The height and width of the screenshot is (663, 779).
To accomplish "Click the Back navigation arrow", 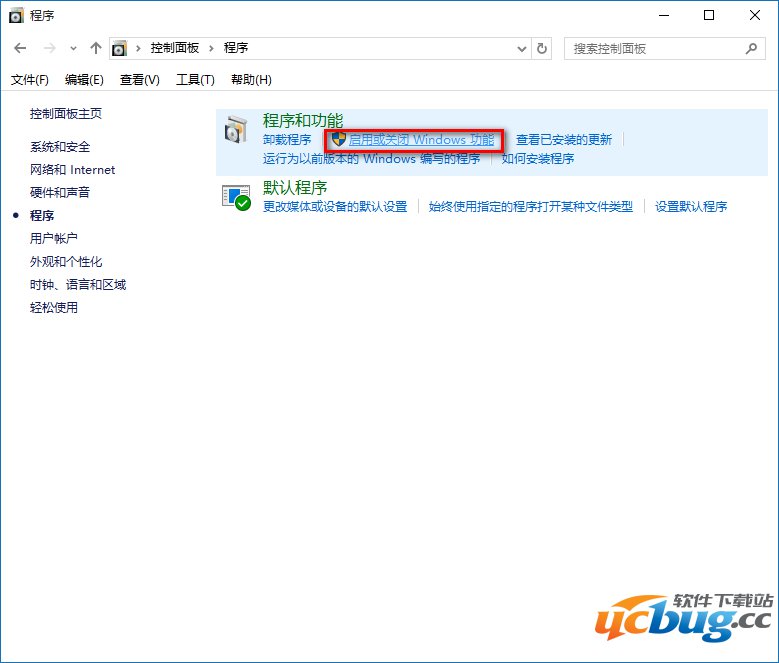I will tap(21, 48).
